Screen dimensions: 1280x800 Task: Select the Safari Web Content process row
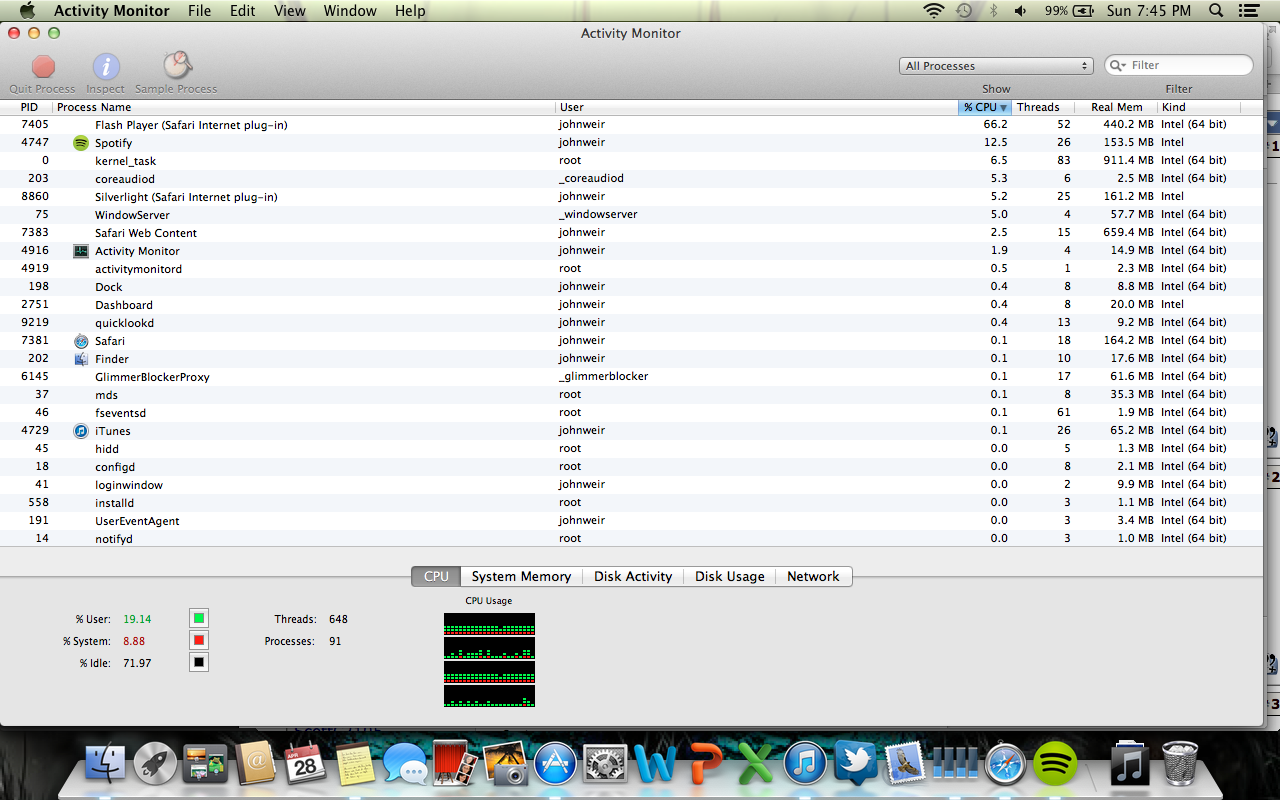632,233
